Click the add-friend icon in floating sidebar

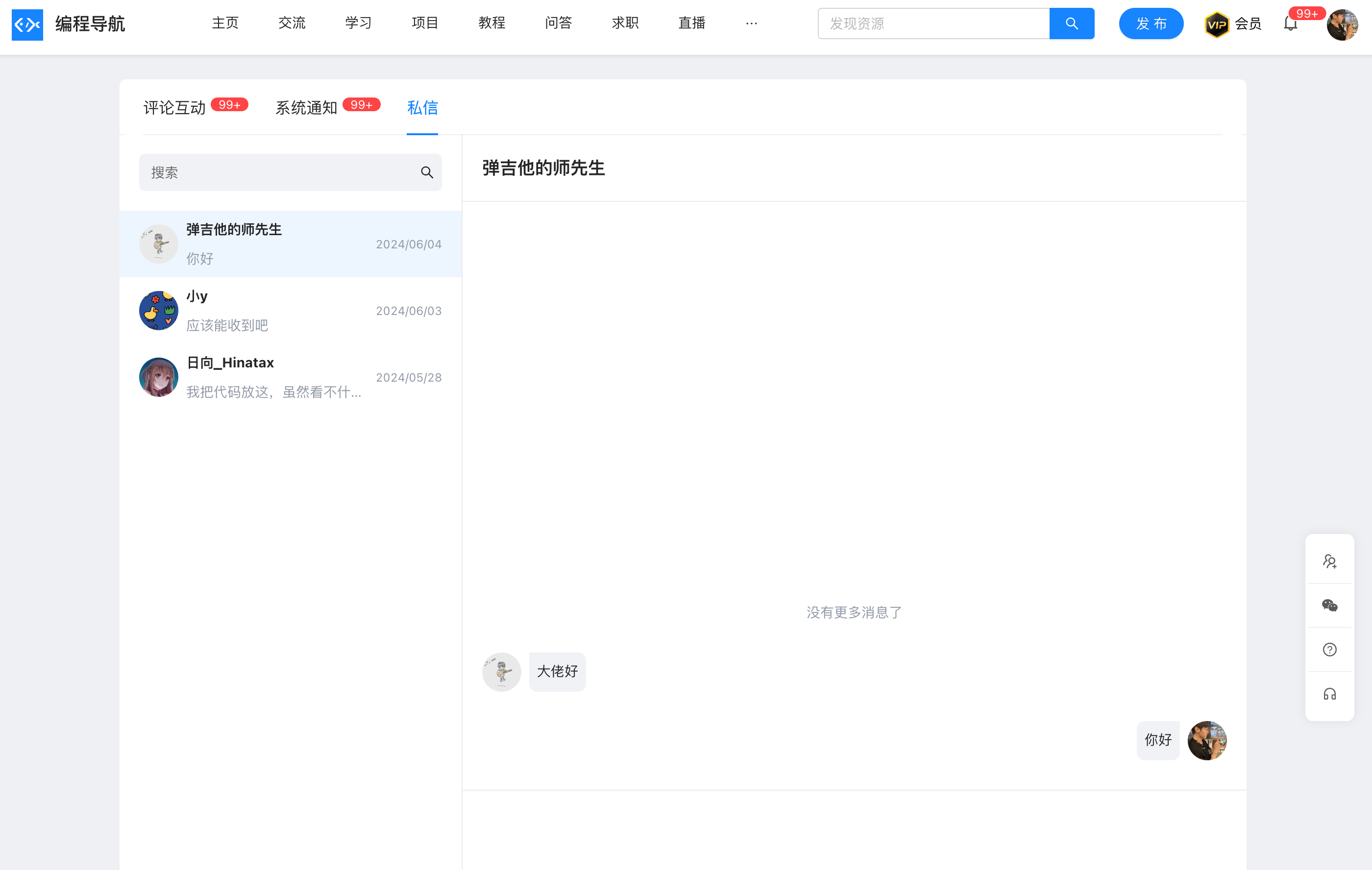pyautogui.click(x=1329, y=561)
